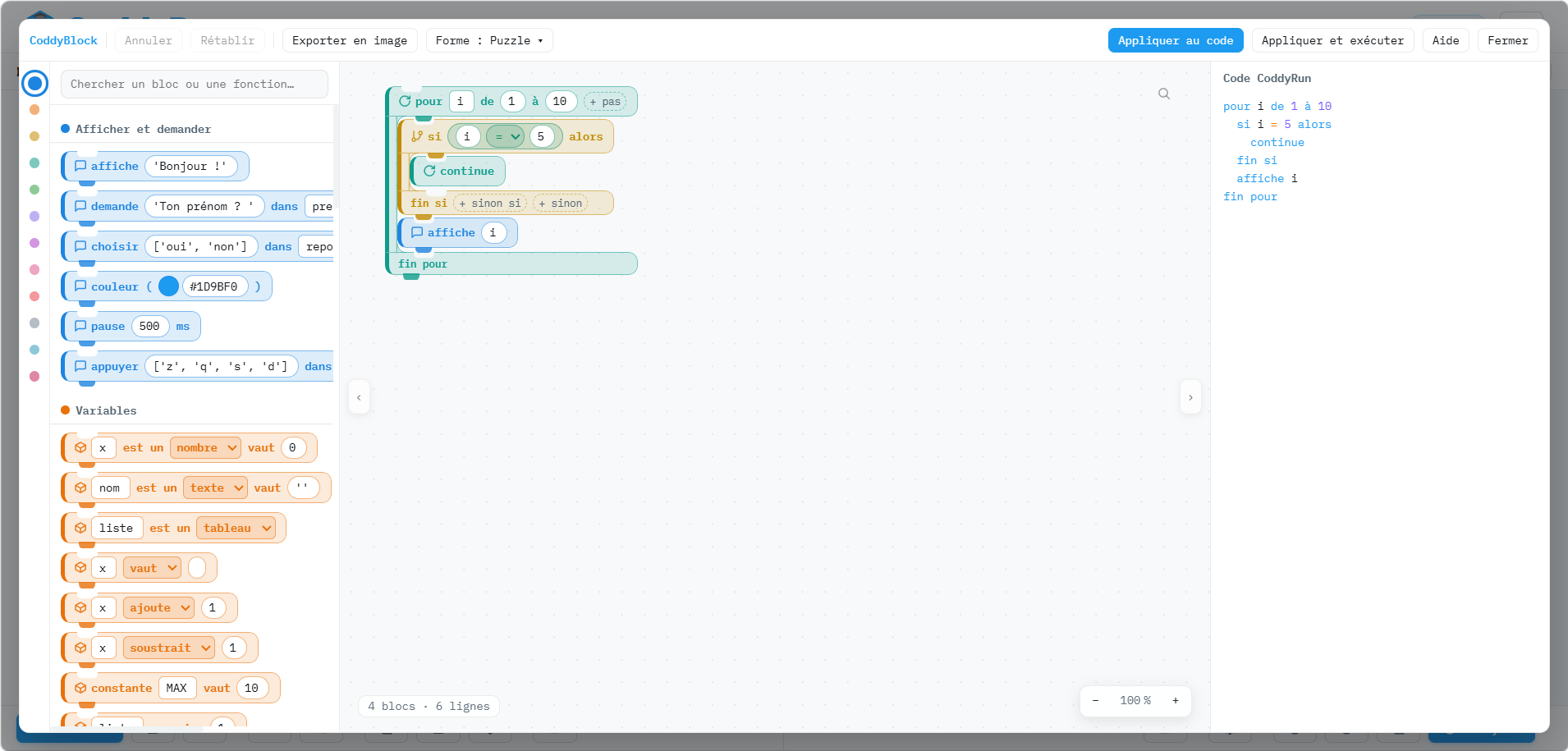Click the speech icon on the pause palette block
This screenshot has height=751, width=1568.
coord(80,326)
